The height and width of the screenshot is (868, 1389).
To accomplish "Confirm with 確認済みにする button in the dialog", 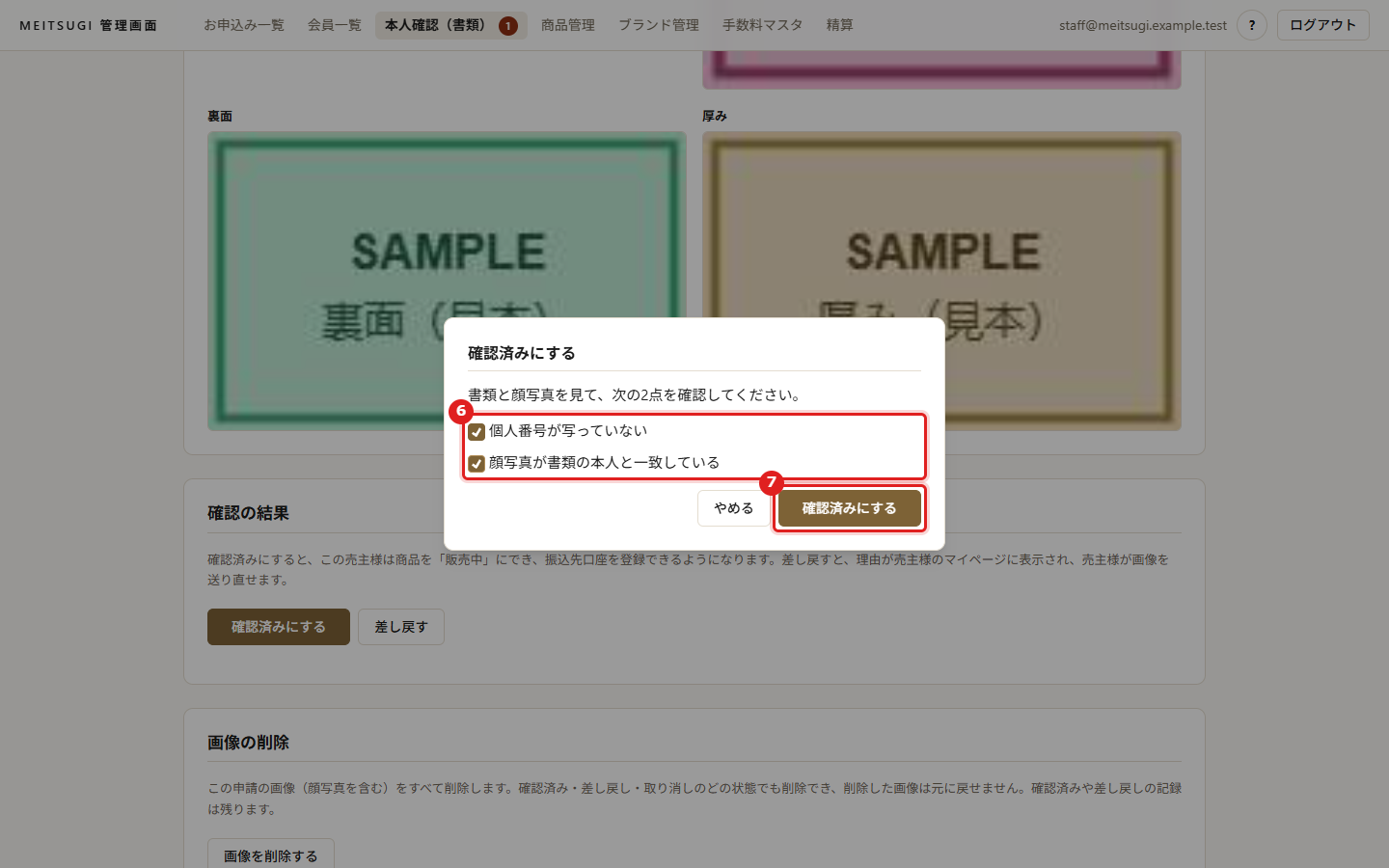I will (849, 508).
